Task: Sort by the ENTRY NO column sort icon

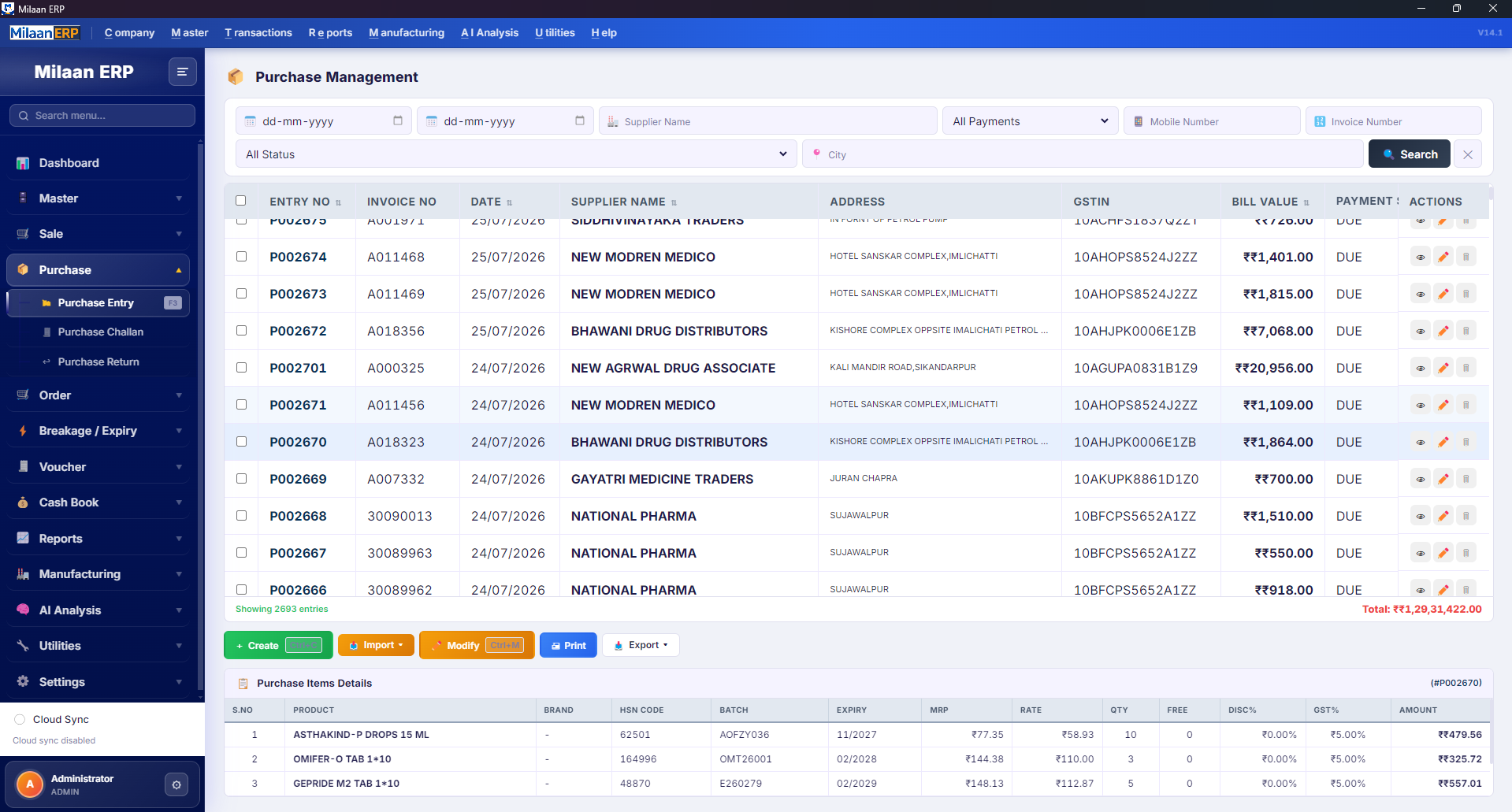Action: tap(338, 202)
